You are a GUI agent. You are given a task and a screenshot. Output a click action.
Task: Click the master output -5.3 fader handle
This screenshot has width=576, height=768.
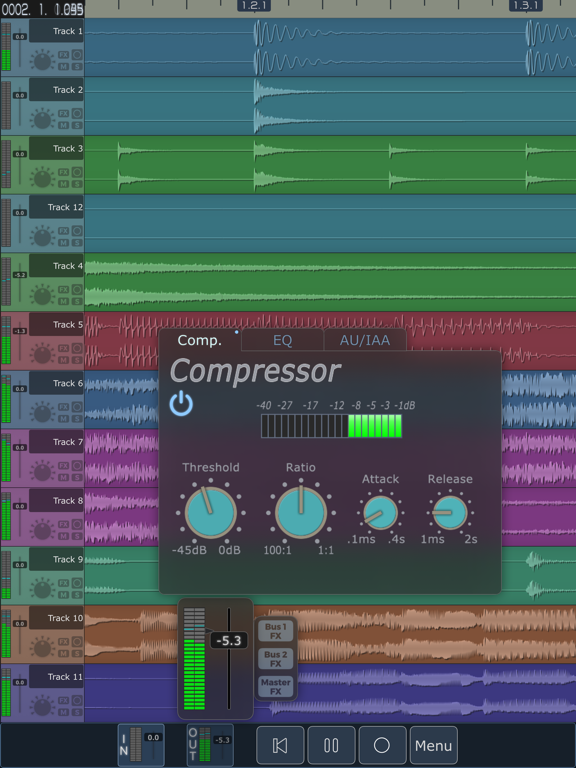229,640
